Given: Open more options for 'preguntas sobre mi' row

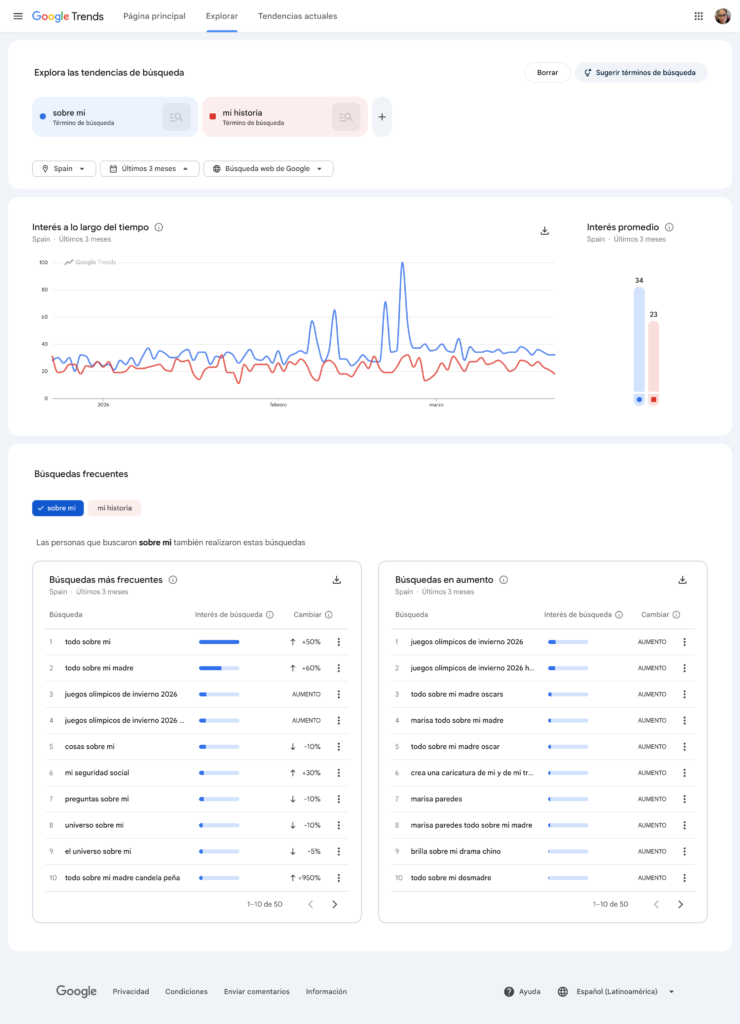Looking at the screenshot, I should pyautogui.click(x=339, y=799).
